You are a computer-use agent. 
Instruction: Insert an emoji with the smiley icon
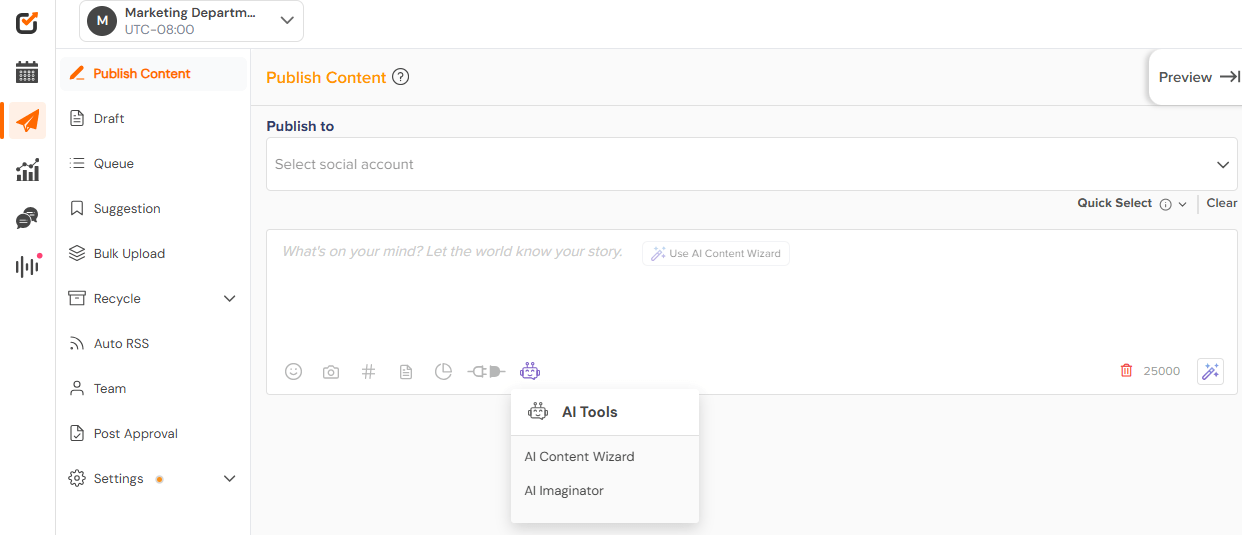pos(293,371)
